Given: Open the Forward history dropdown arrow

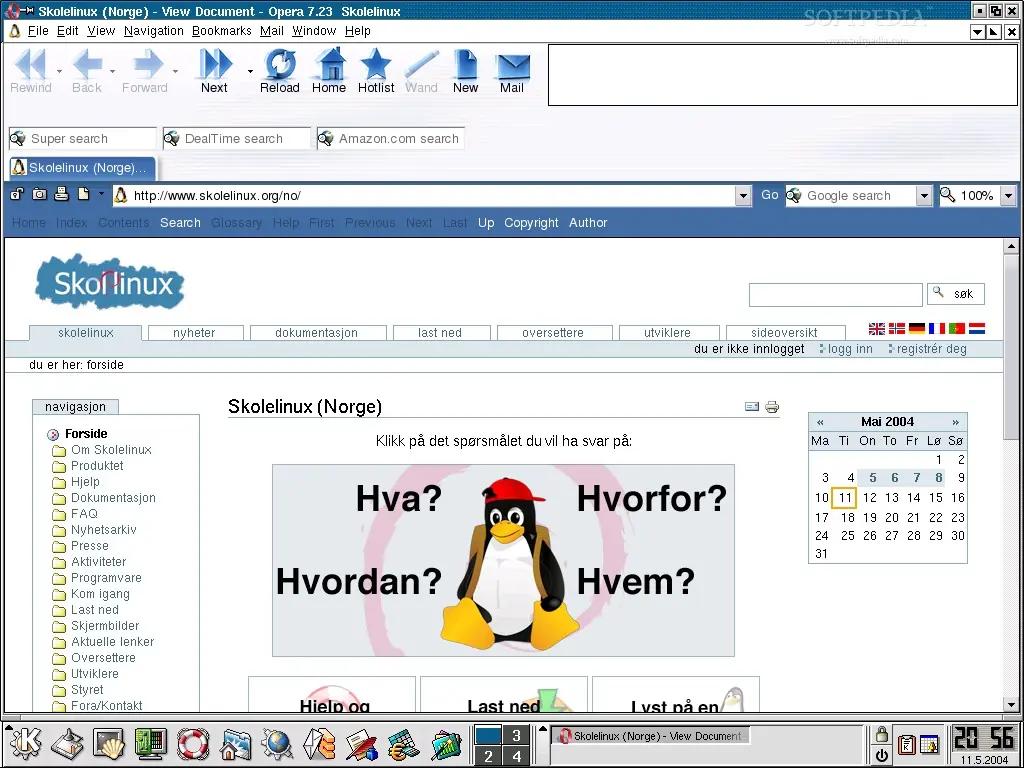Looking at the screenshot, I should point(175,71).
